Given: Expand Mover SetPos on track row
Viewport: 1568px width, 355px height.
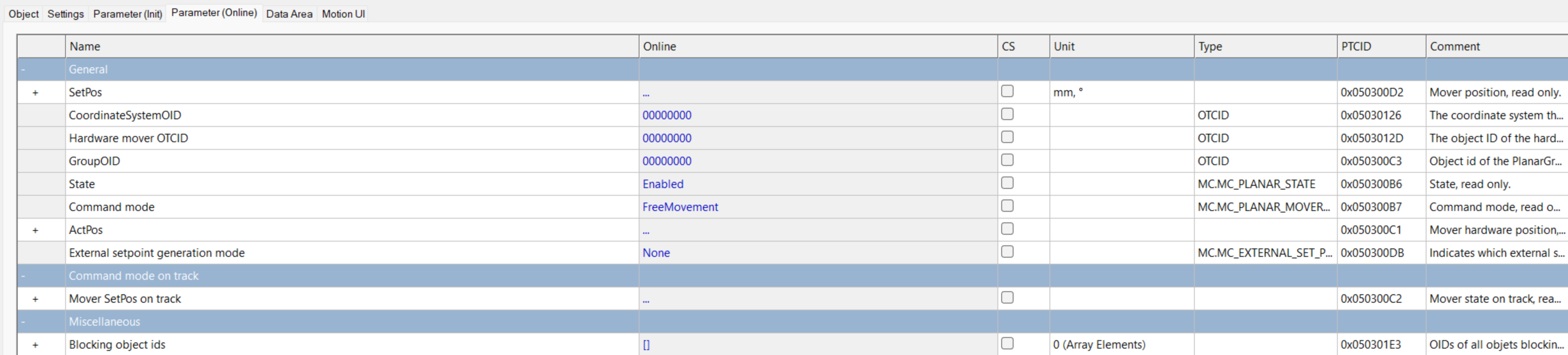Looking at the screenshot, I should [35, 300].
